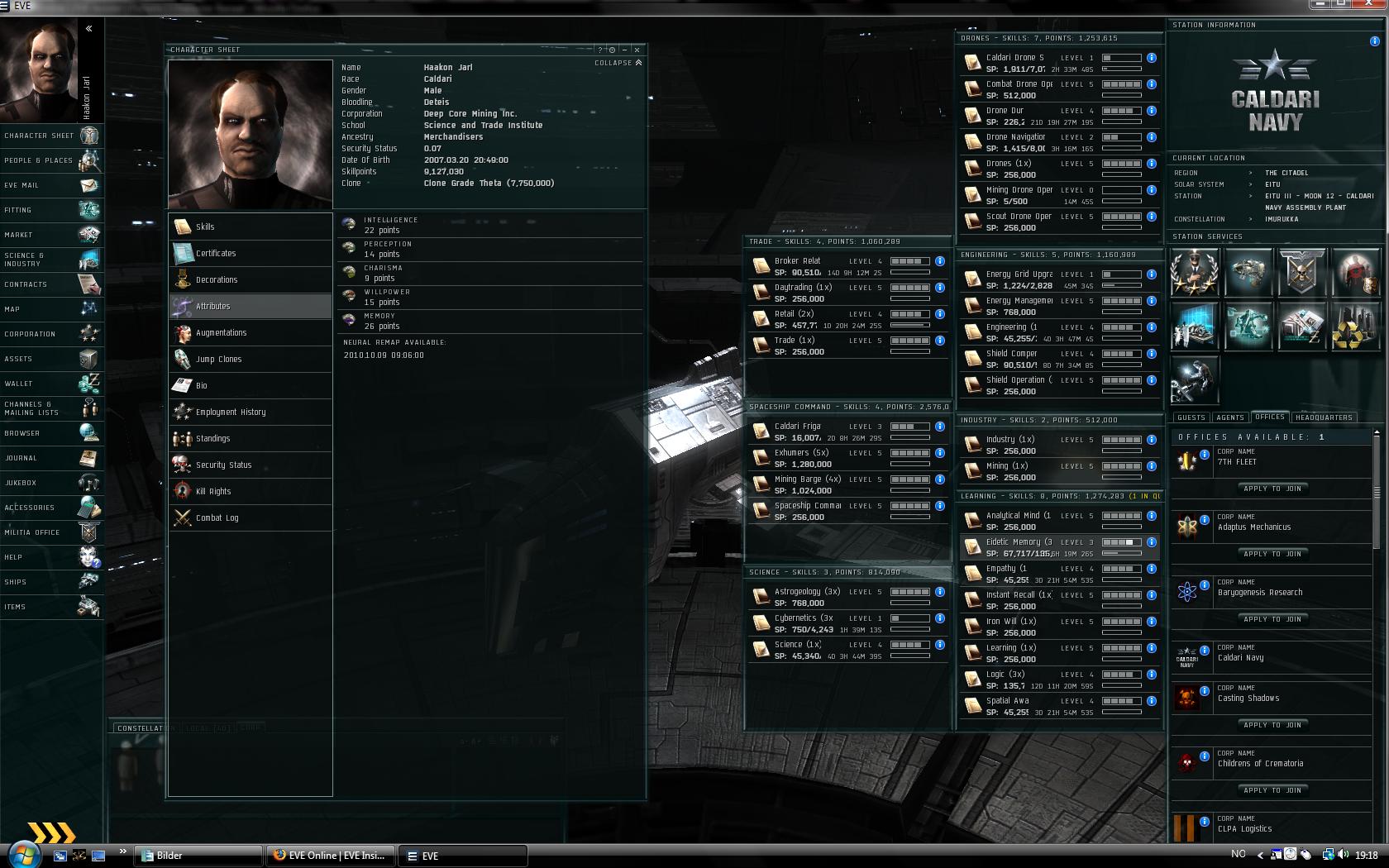Screen dimensions: 1389x868
Task: Select Augmentations in the Character Sheet menu
Action: click(251, 332)
